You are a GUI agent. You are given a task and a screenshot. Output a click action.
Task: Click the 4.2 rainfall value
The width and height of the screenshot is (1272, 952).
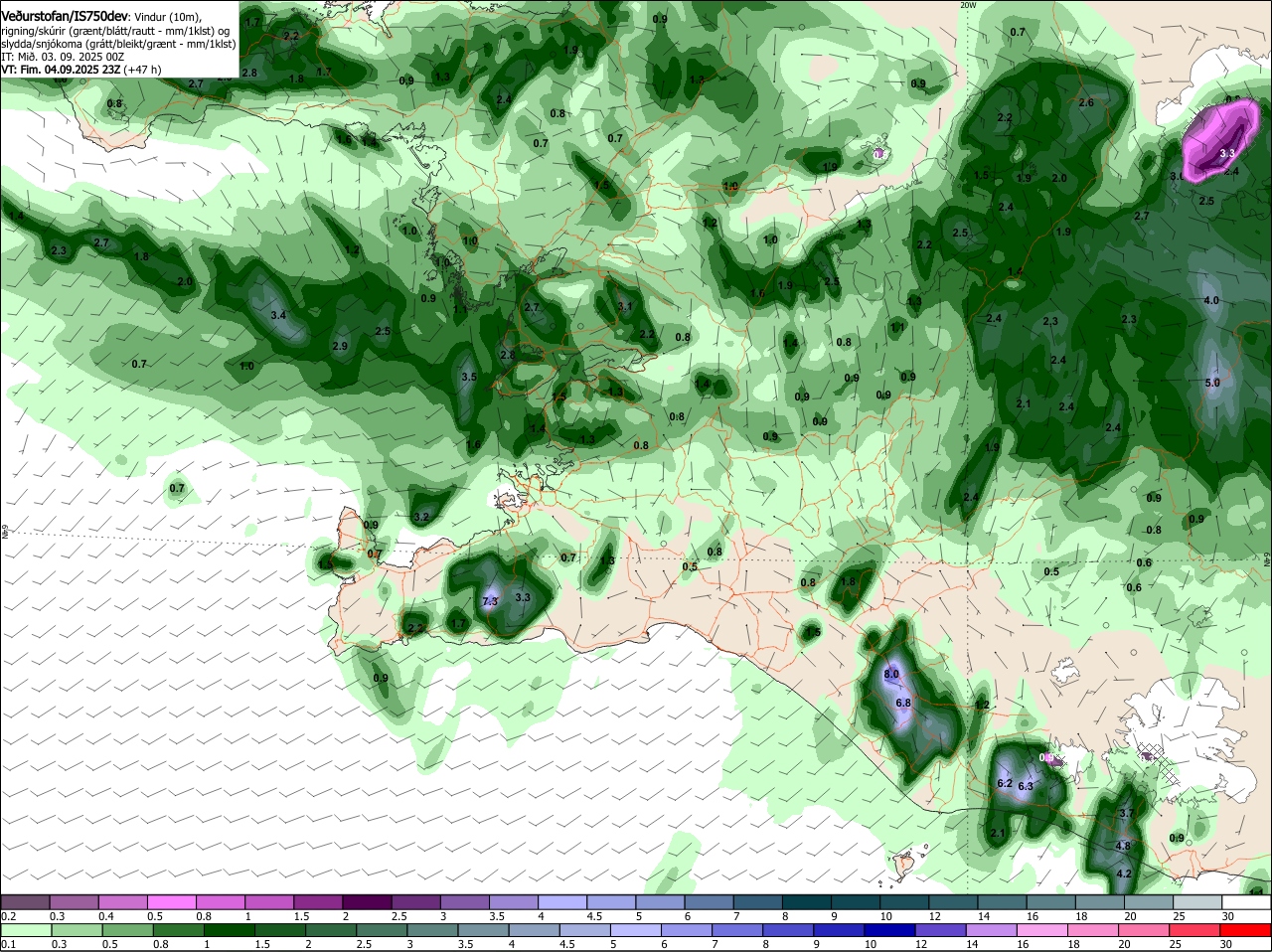pos(1125,873)
